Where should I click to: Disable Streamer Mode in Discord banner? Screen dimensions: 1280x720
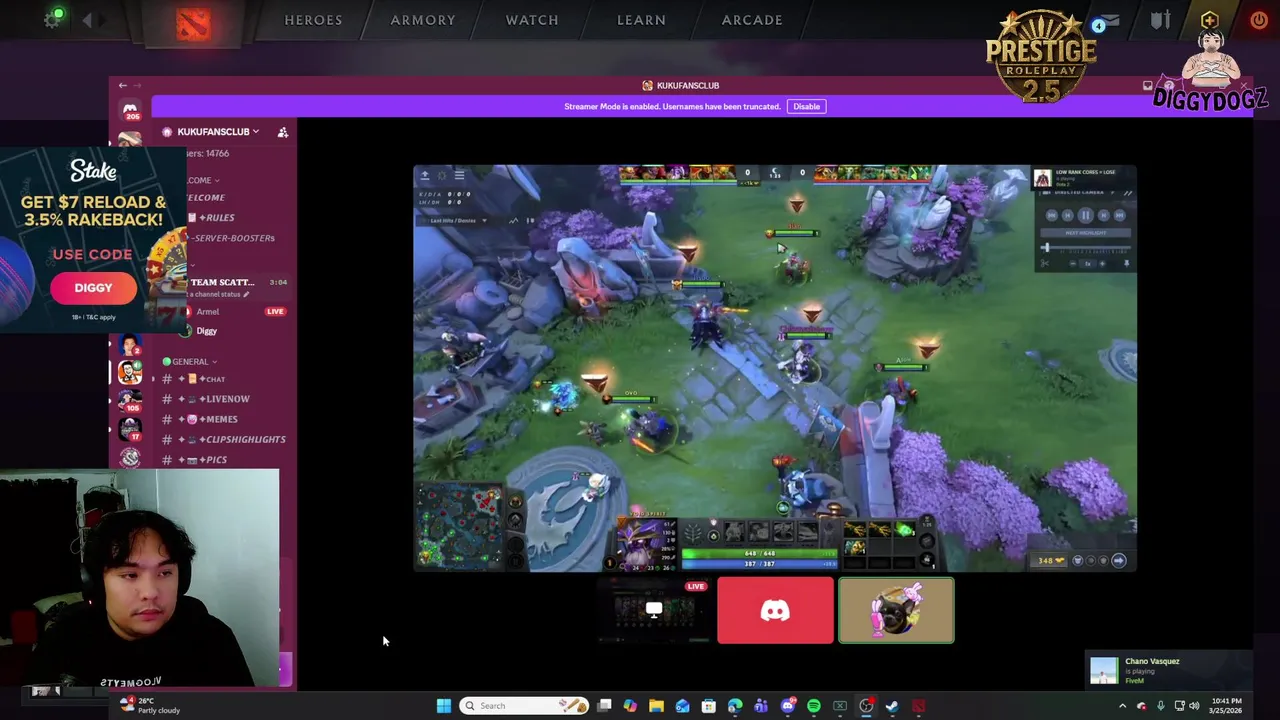click(x=806, y=106)
